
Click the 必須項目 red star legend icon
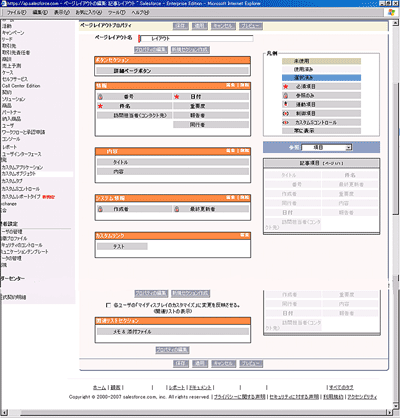tap(286, 87)
